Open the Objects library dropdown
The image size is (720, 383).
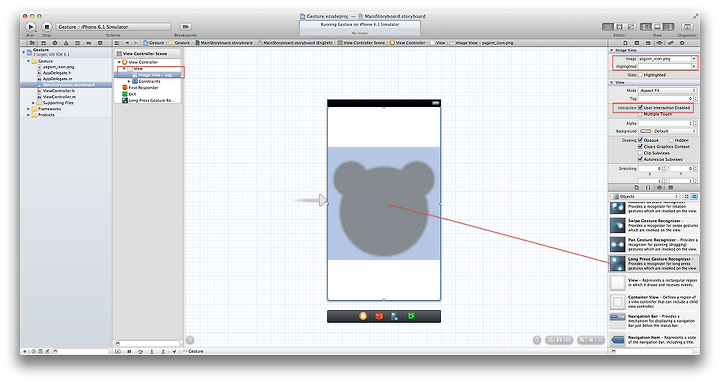pos(645,197)
